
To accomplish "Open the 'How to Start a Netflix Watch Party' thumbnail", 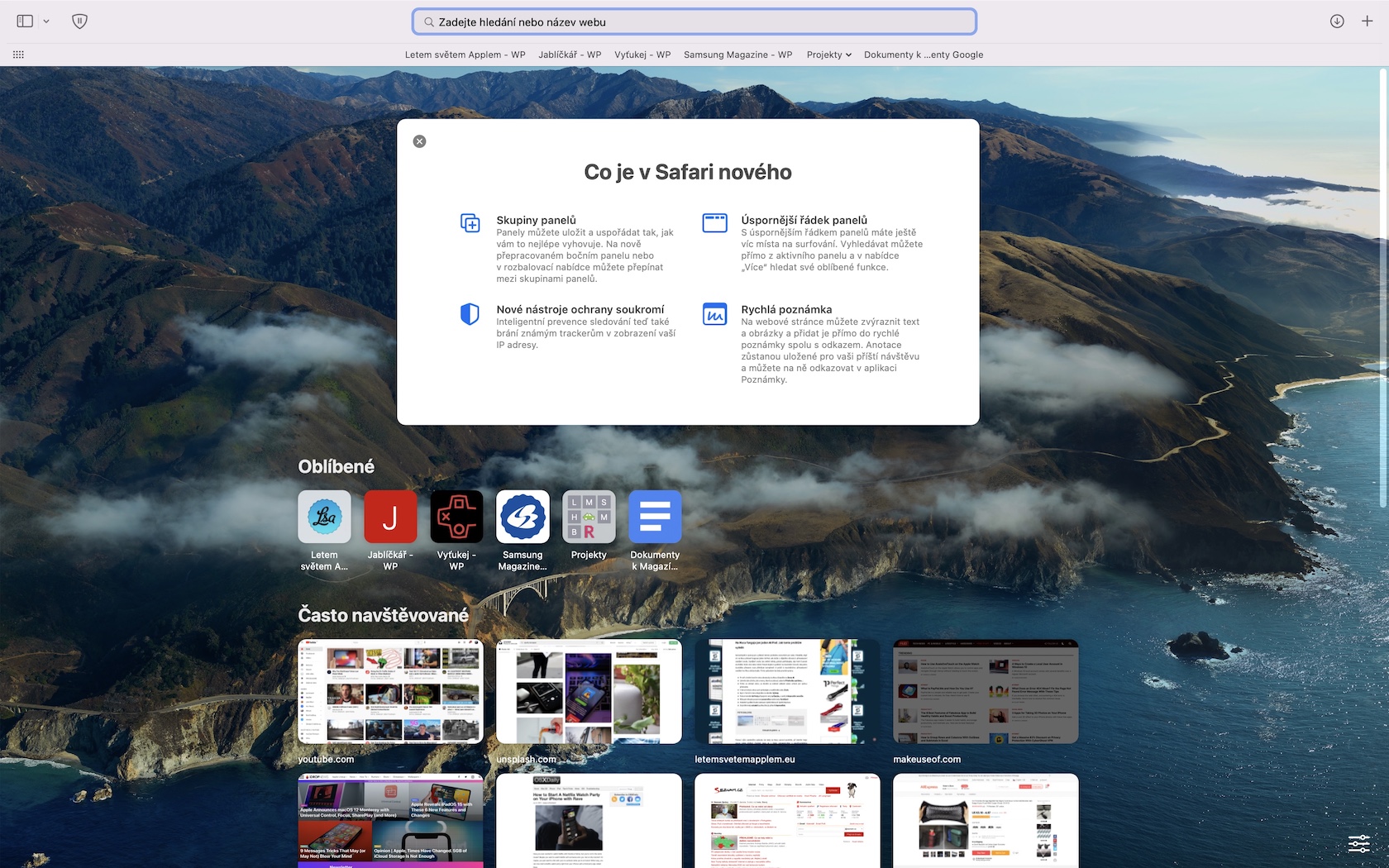I will 589,821.
